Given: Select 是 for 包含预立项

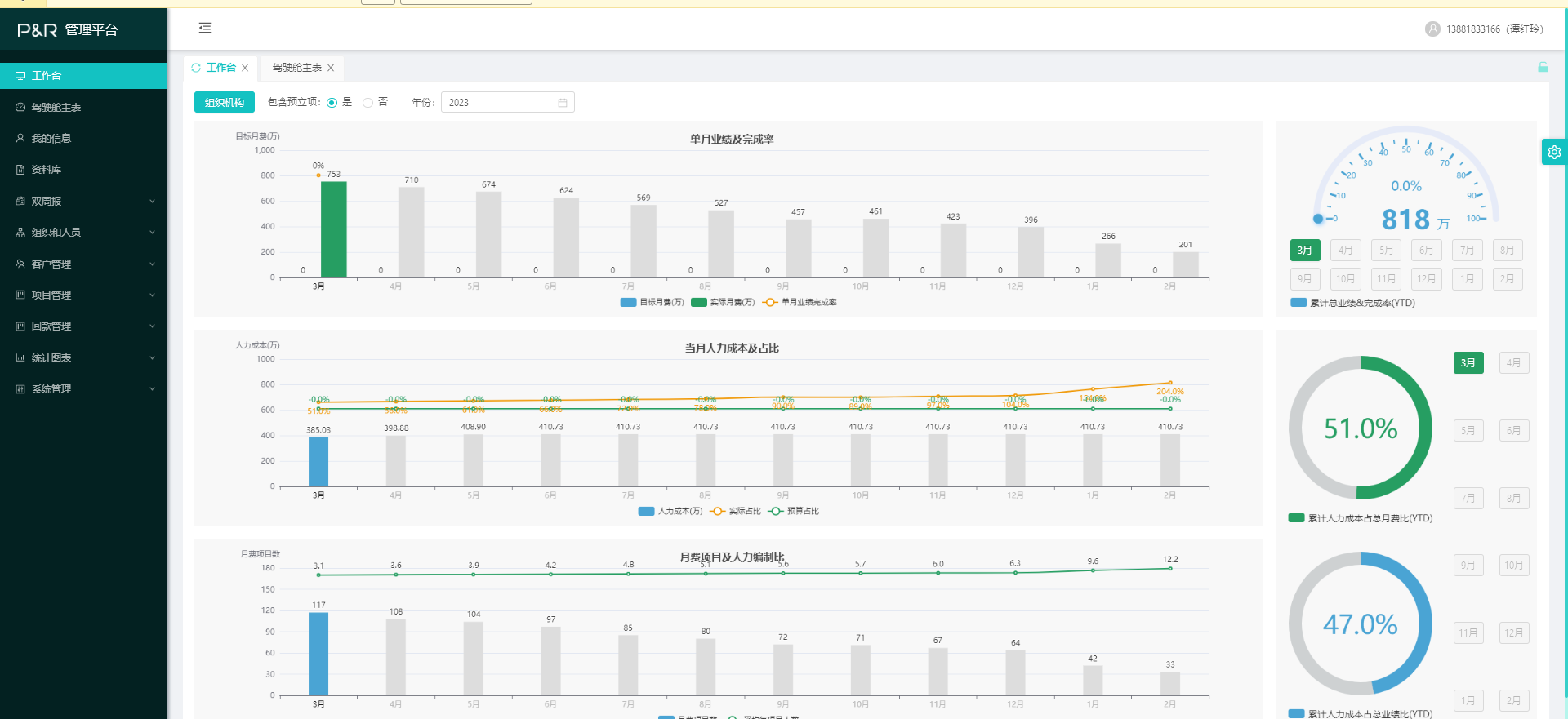Looking at the screenshot, I should pyautogui.click(x=332, y=103).
